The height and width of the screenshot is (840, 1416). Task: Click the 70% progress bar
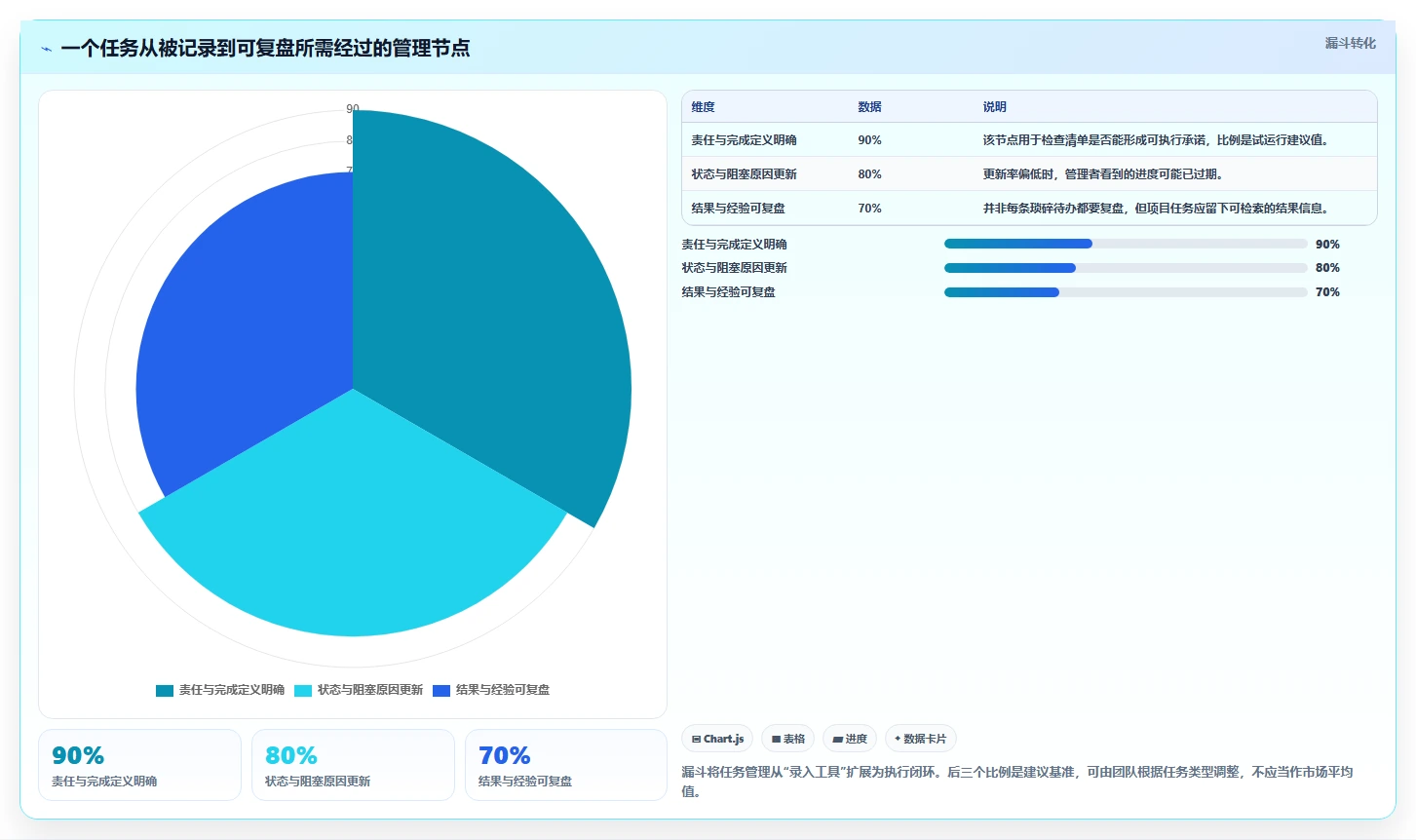coord(1126,292)
